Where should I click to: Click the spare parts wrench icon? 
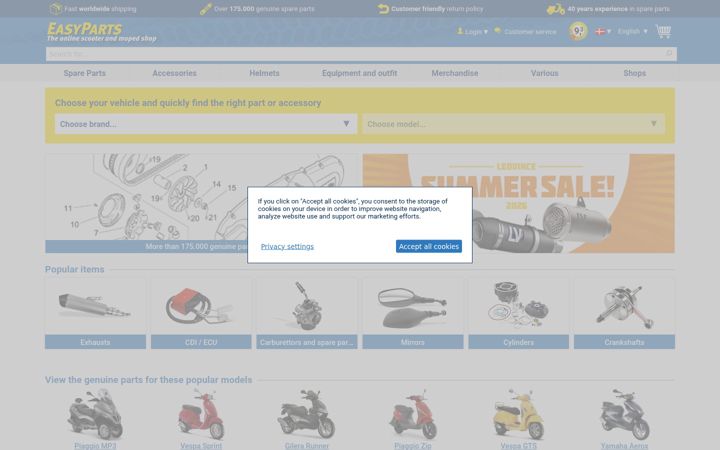pos(206,9)
